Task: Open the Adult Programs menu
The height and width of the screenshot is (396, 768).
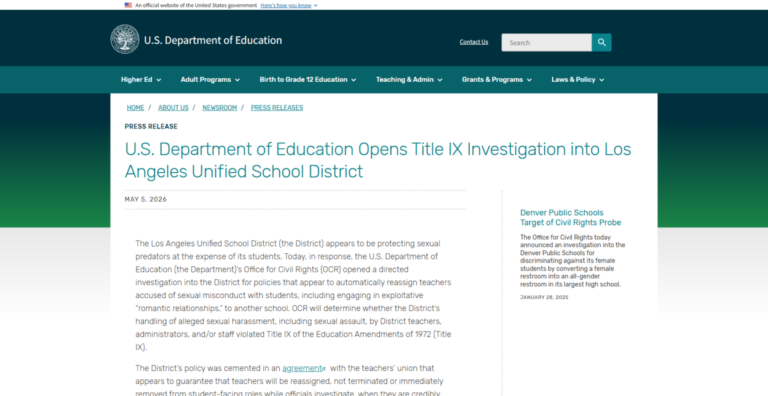Action: click(210, 79)
